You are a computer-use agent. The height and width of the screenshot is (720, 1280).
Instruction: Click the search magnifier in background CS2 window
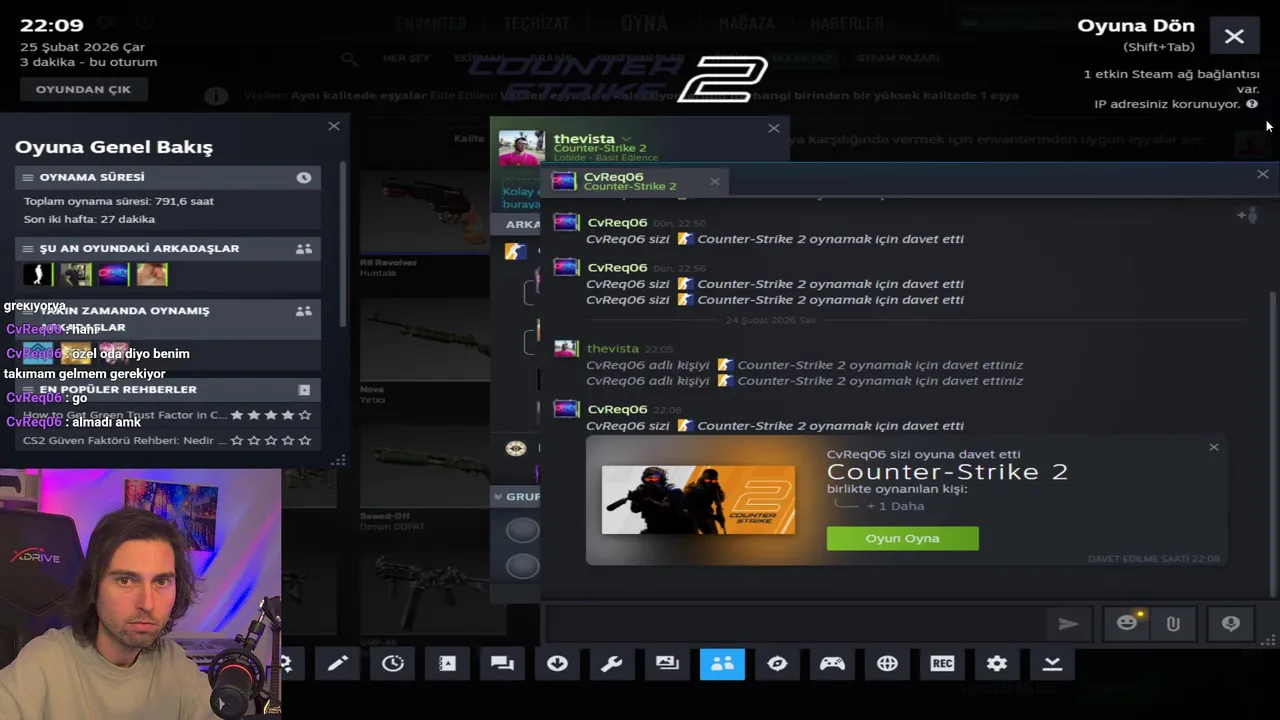coord(349,59)
